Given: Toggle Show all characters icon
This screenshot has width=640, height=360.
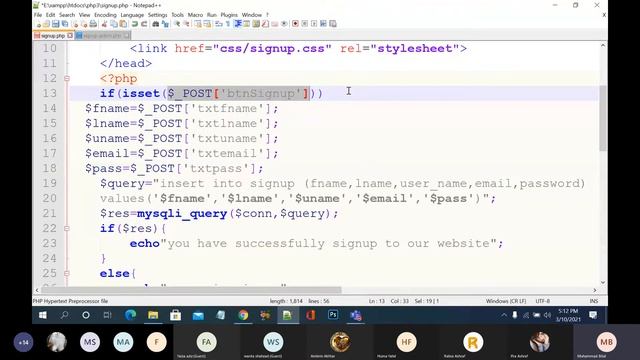Looking at the screenshot, I should coord(228,24).
